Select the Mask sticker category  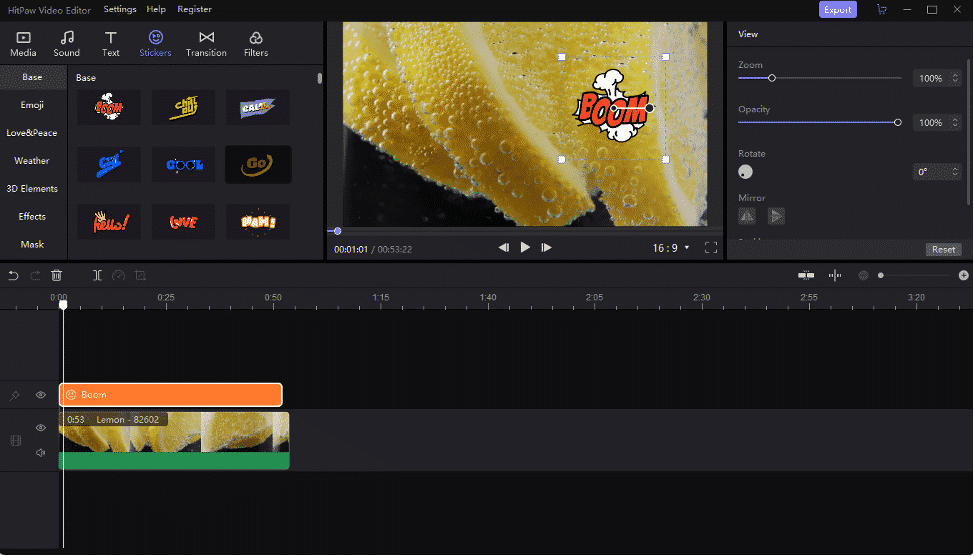(x=32, y=245)
